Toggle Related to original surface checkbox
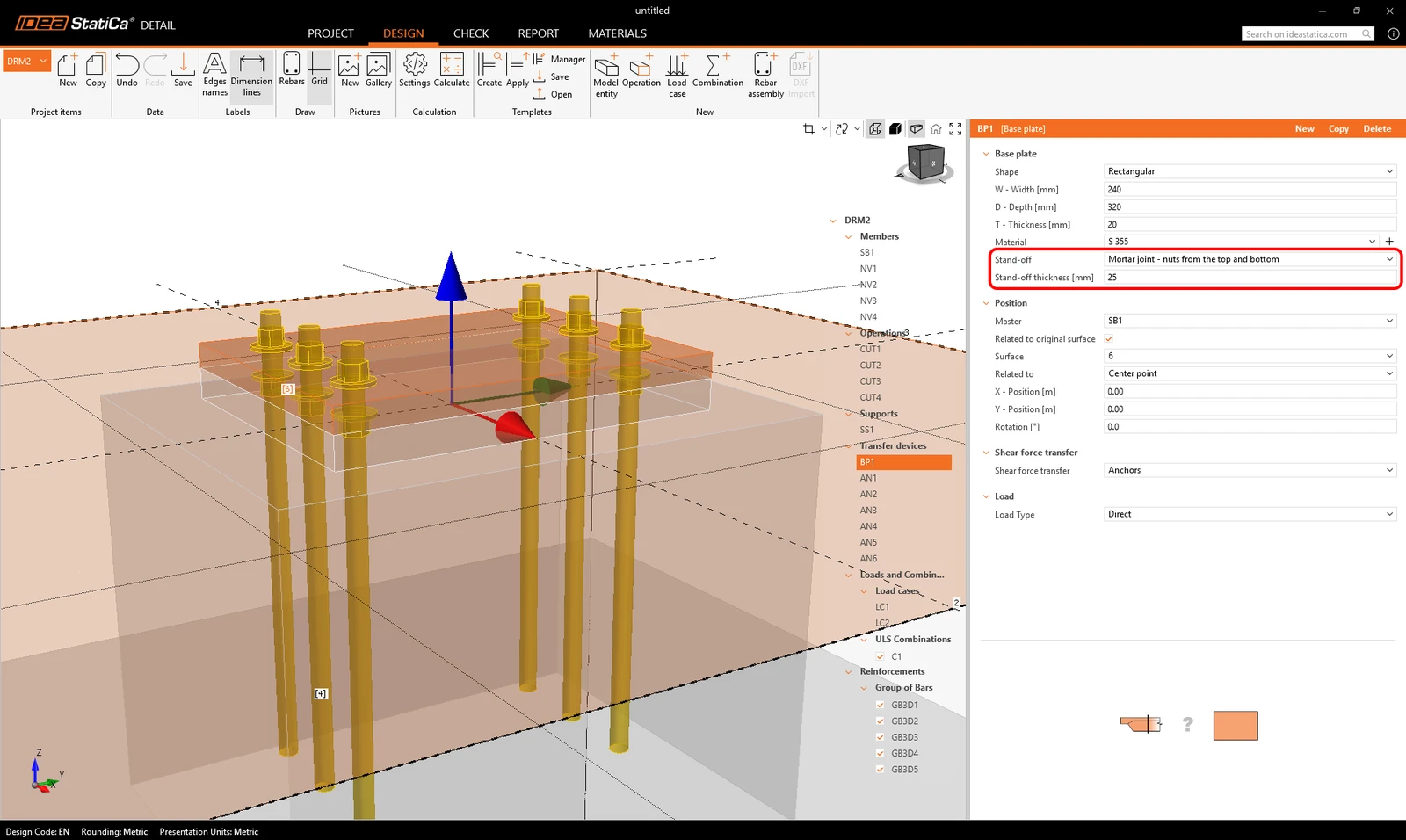 coord(1109,339)
